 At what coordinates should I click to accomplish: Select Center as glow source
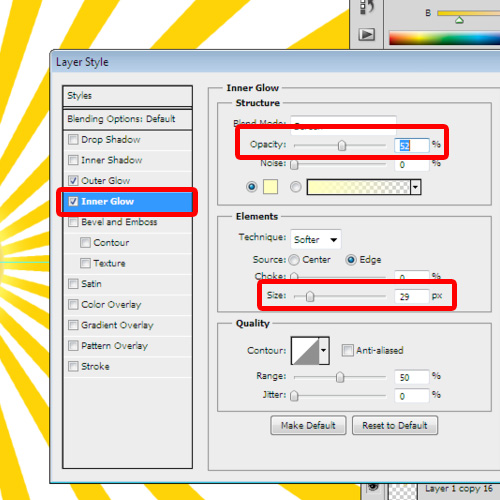click(294, 260)
